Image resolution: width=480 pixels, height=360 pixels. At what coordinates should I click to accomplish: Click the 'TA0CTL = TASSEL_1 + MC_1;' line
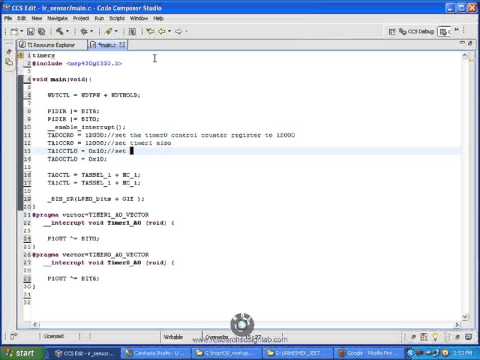tap(94, 175)
